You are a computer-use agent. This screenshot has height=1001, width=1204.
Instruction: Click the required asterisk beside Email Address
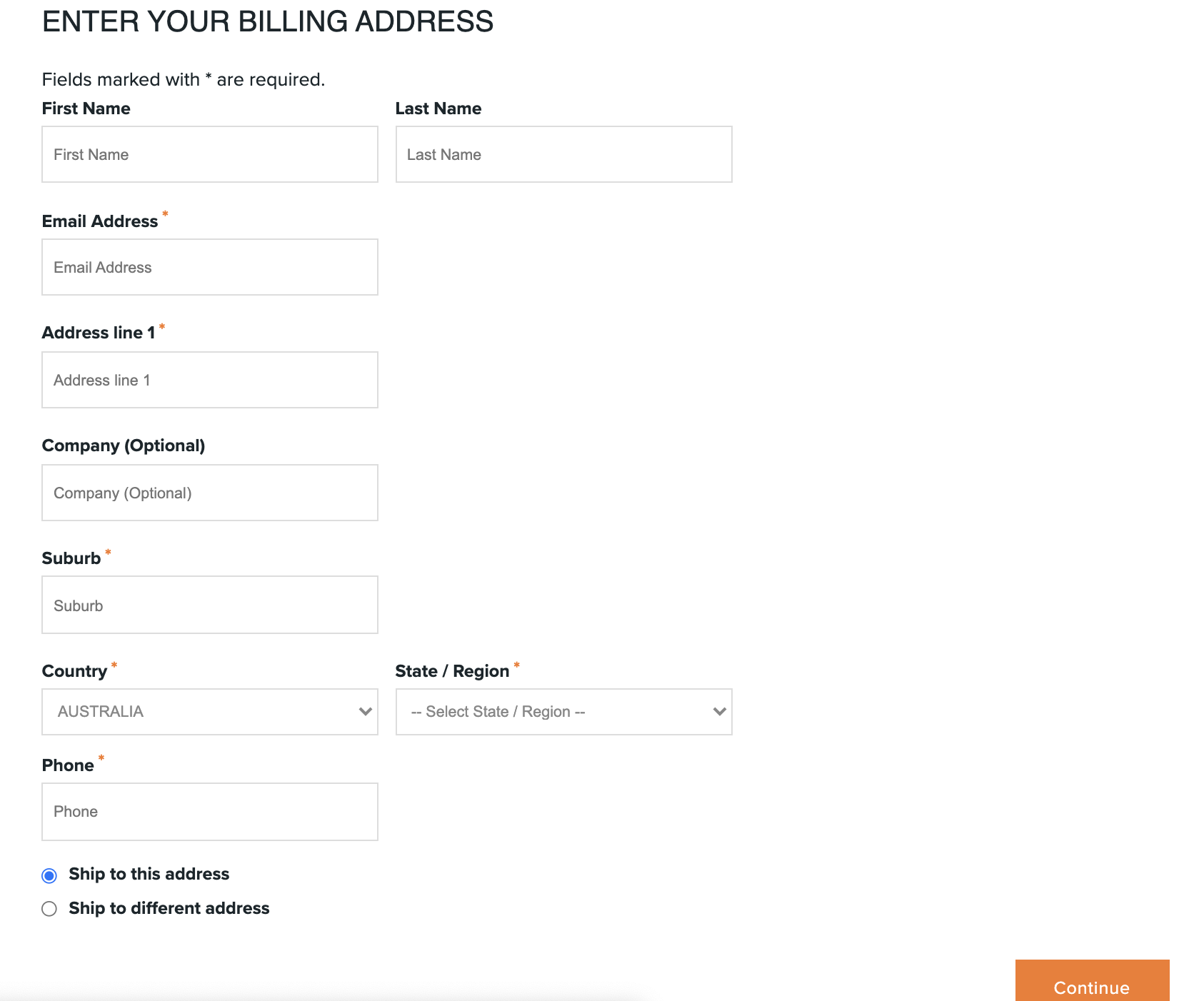165,216
